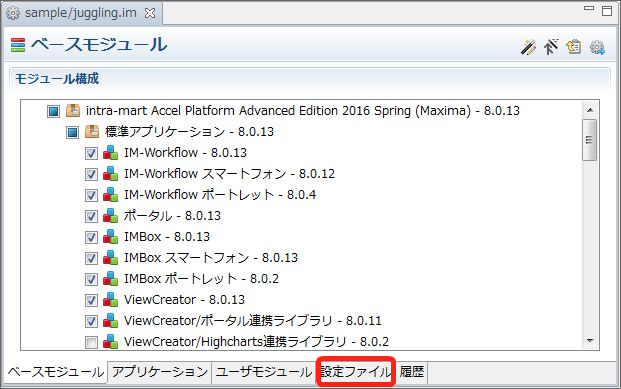Click the package icon of 標準アプリケーション
621x389 pixels.
(92, 132)
